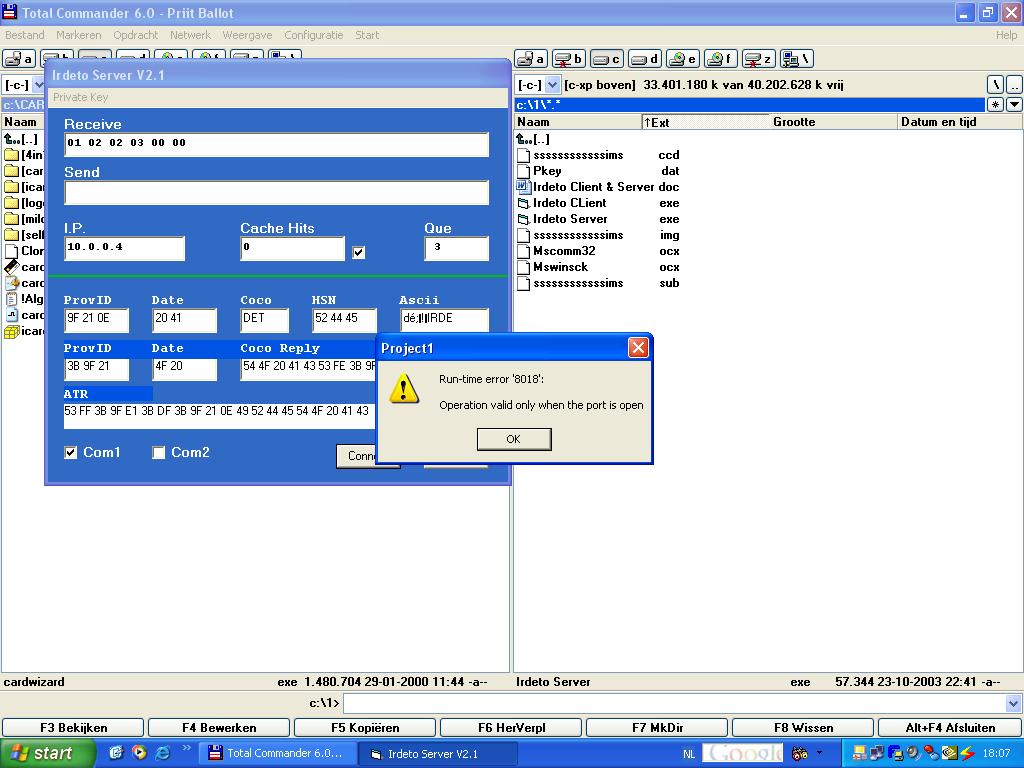Viewport: 1024px width, 768px height.
Task: Go to root directory with backslash button
Action: pos(995,84)
